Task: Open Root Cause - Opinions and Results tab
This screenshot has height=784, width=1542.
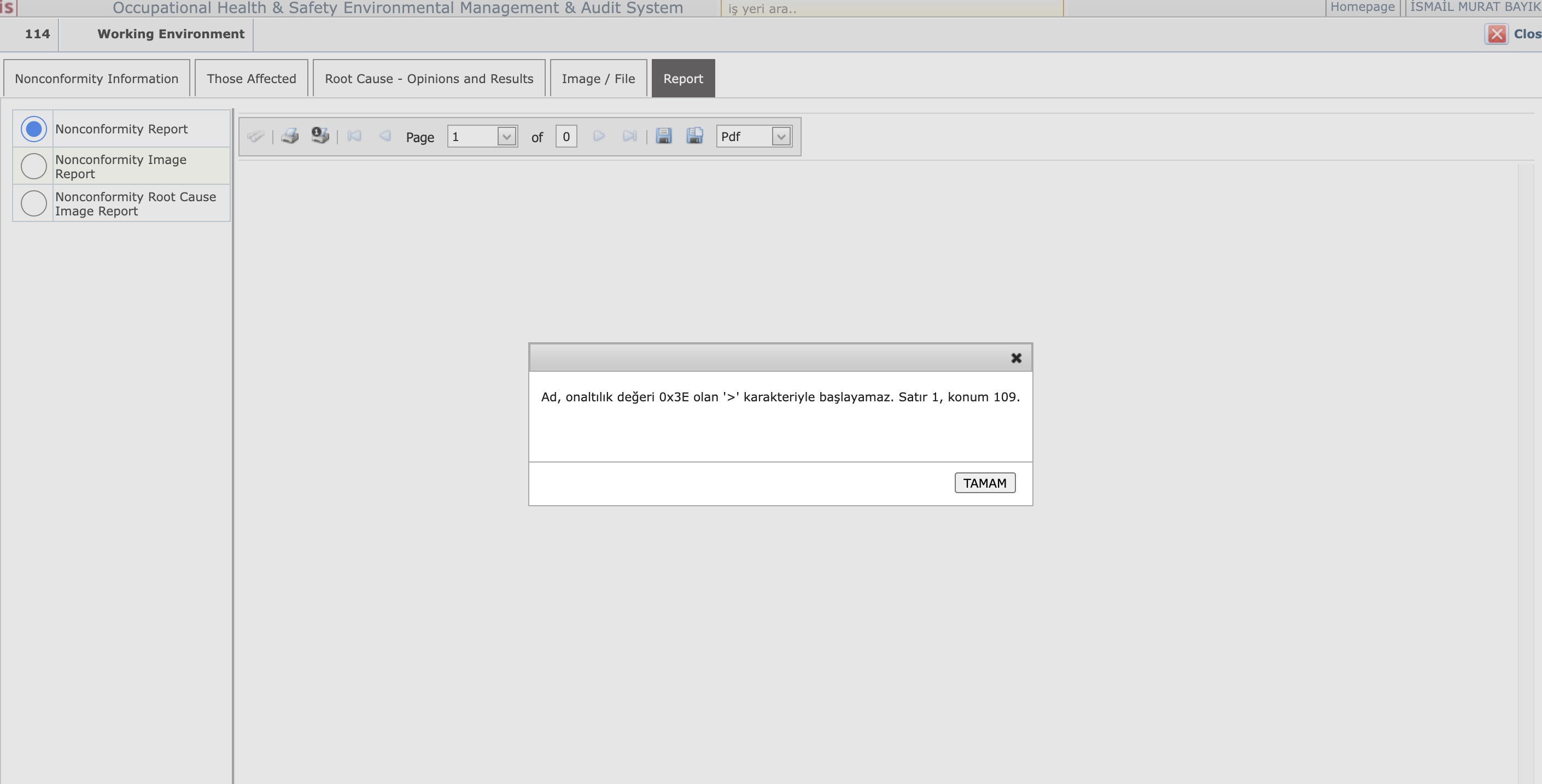Action: pos(429,79)
